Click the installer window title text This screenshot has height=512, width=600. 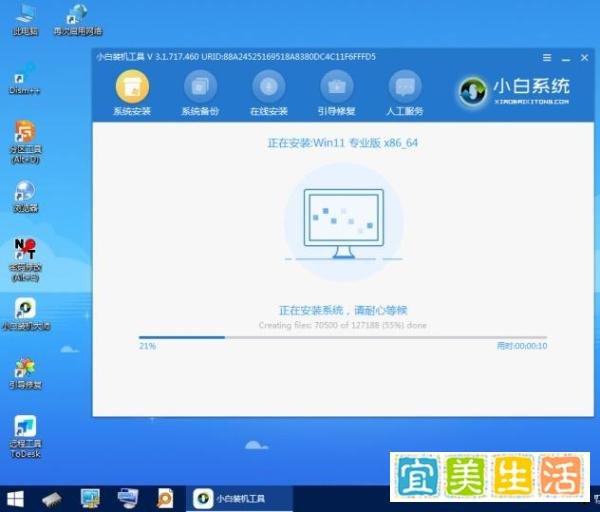pos(236,57)
